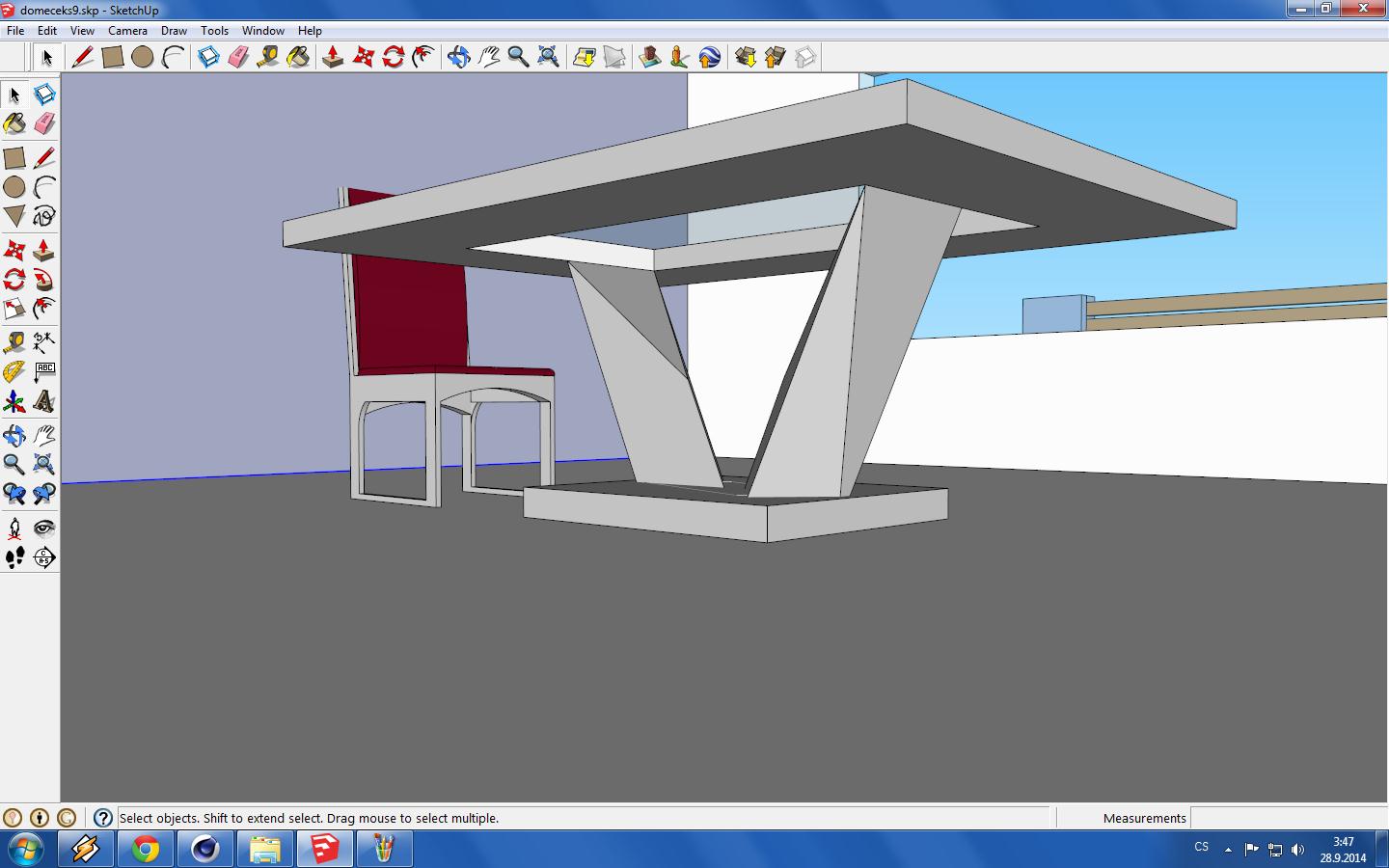Open the Draw menu

pos(174,31)
